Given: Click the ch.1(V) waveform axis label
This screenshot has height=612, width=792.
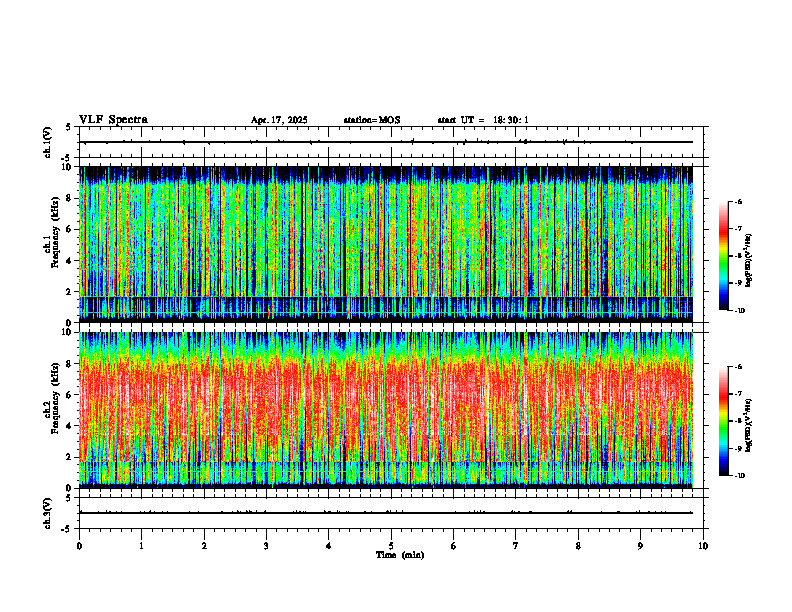Looking at the screenshot, I should [x=48, y=142].
